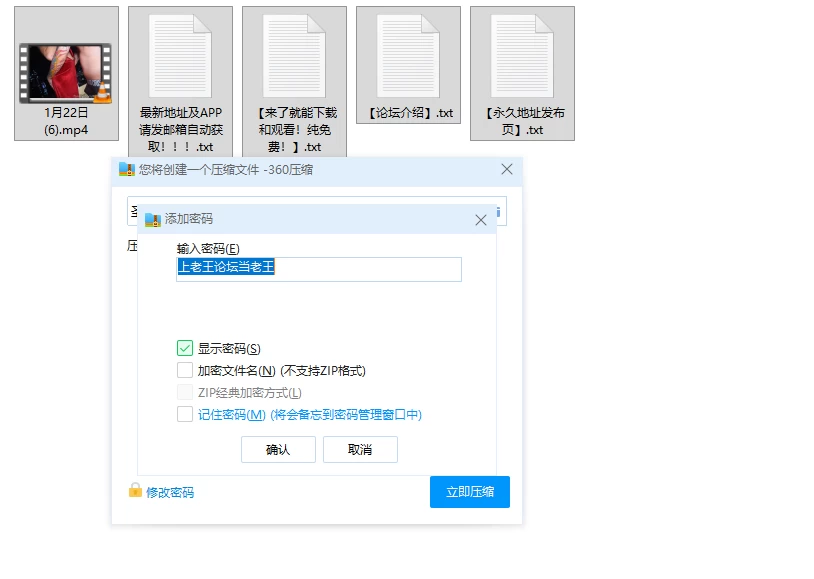This screenshot has height=579, width=814.
Task: Select the 来了就能下载和观看 txt file
Action: [x=294, y=82]
